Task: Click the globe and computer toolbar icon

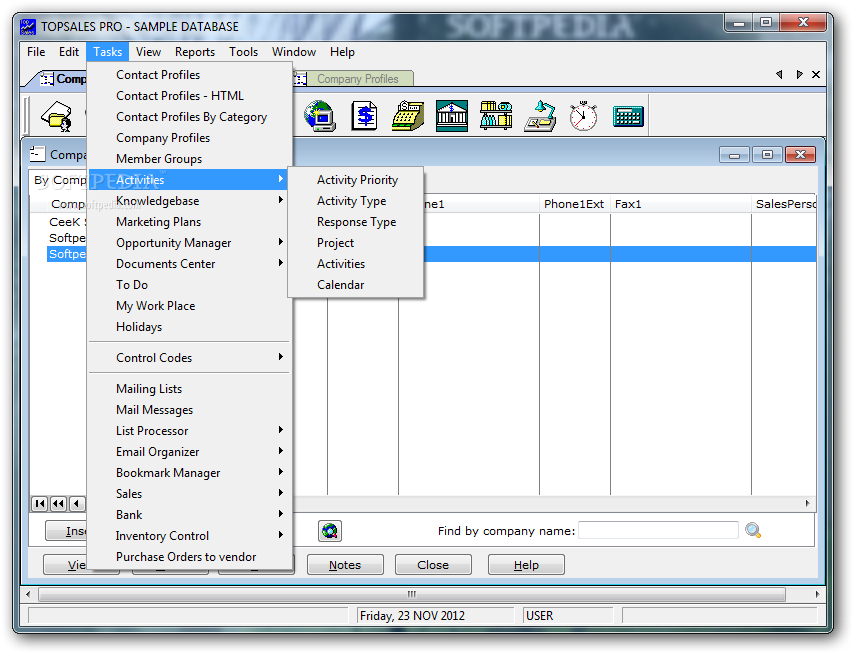Action: 320,116
